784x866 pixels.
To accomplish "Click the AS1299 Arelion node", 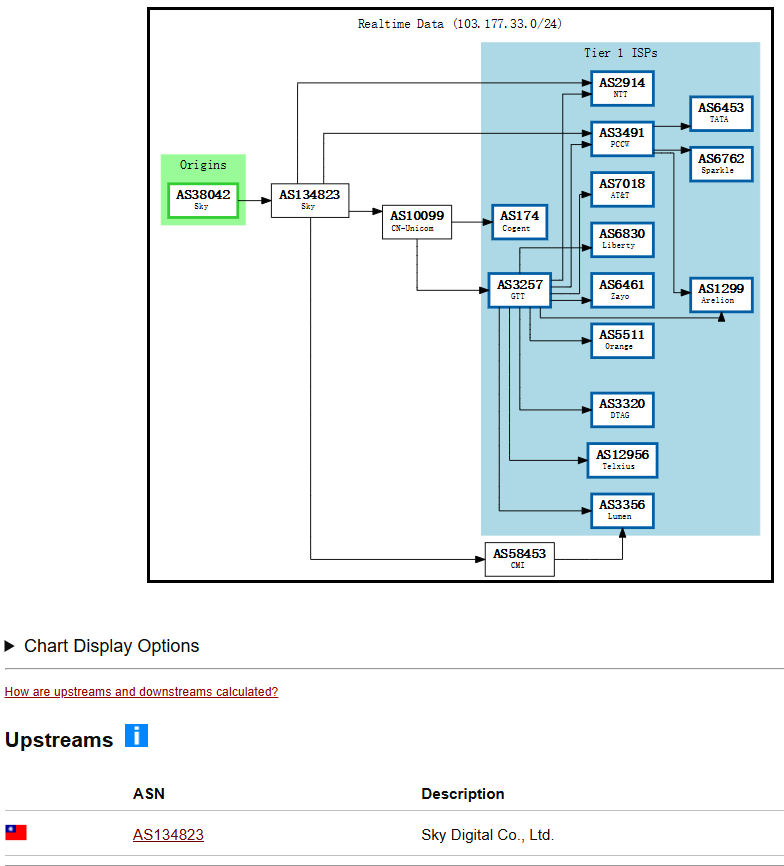I will click(721, 294).
